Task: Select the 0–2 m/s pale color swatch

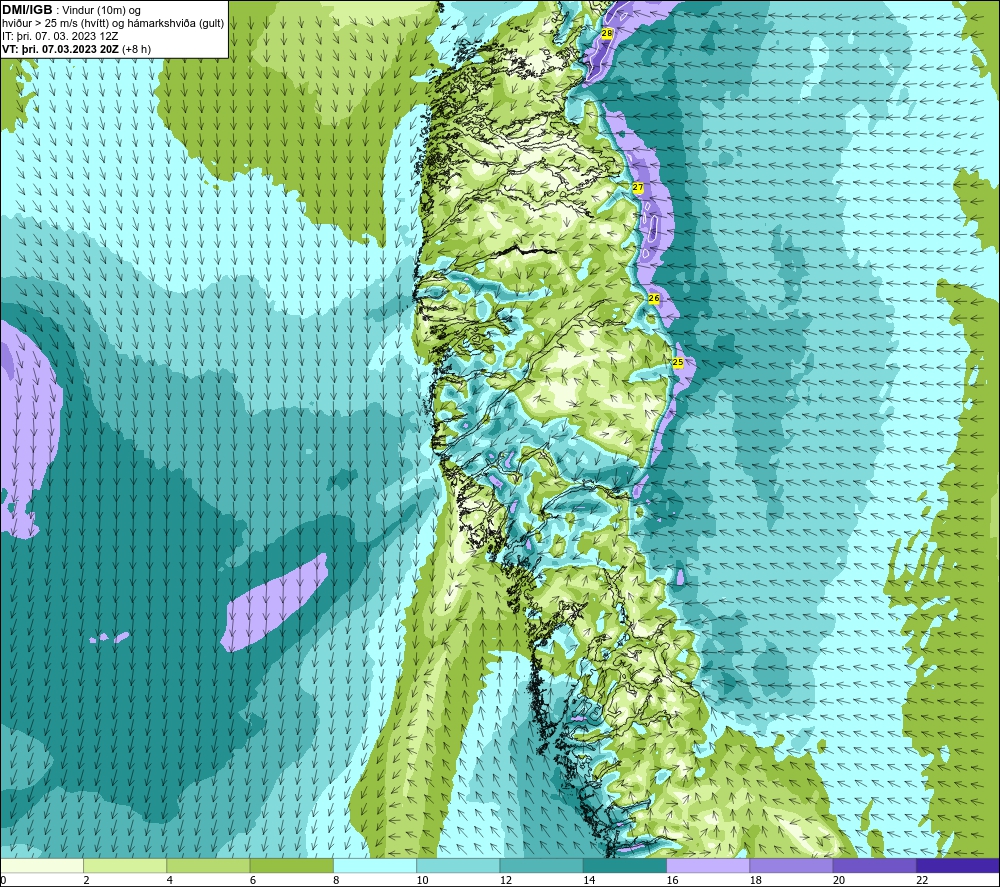Action: pyautogui.click(x=42, y=865)
